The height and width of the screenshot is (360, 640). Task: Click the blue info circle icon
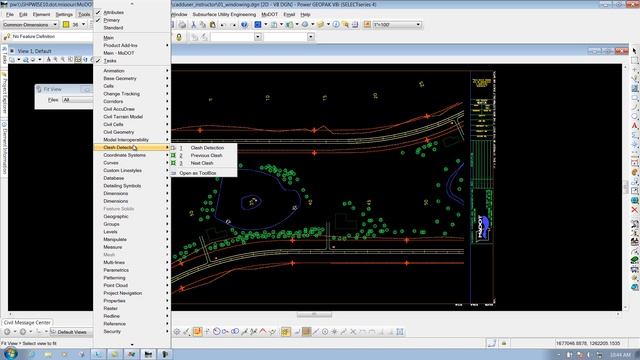click(336, 24)
